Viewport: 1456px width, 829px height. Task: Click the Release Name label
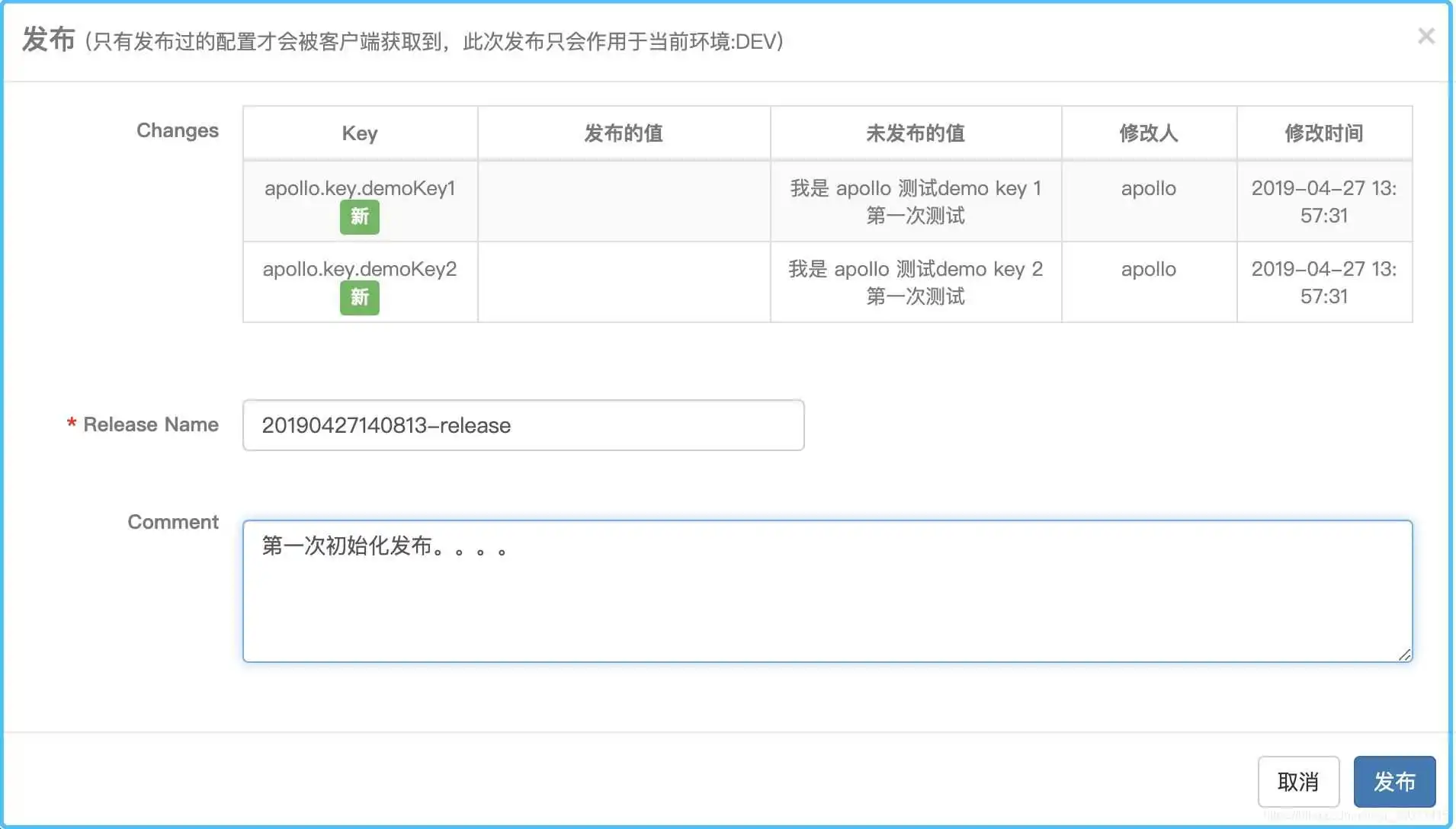(x=150, y=424)
